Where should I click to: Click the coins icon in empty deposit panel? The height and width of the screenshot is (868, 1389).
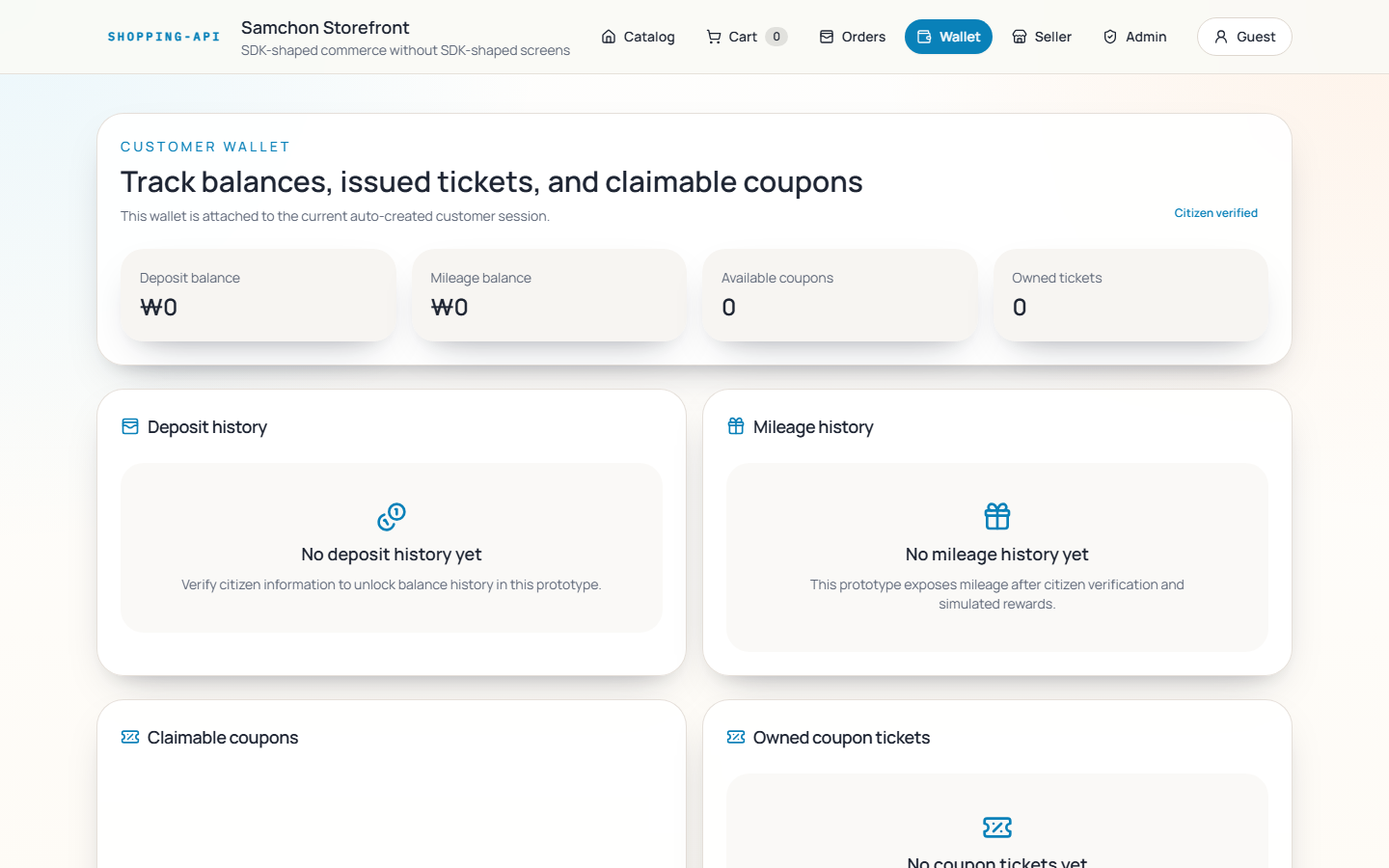coord(392,517)
